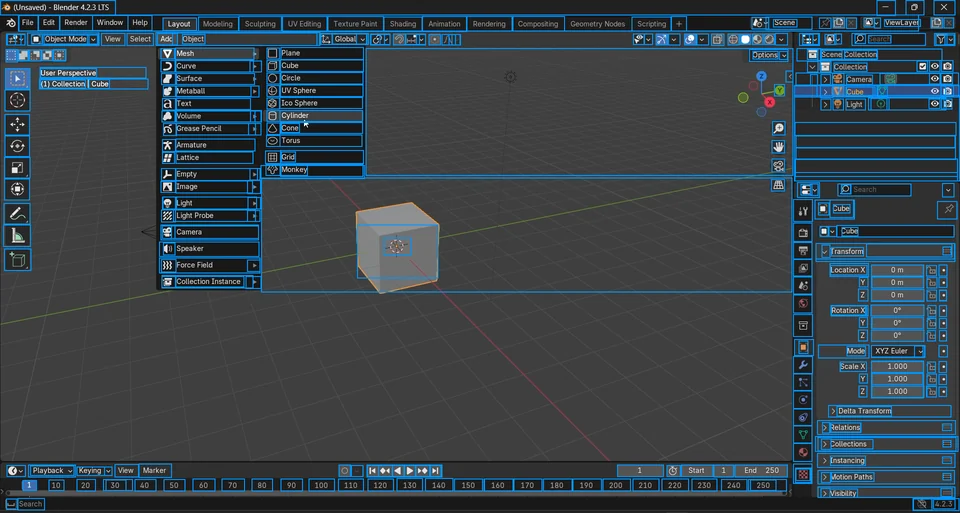Click outliner Search field
The width and height of the screenshot is (960, 513).
[x=889, y=39]
